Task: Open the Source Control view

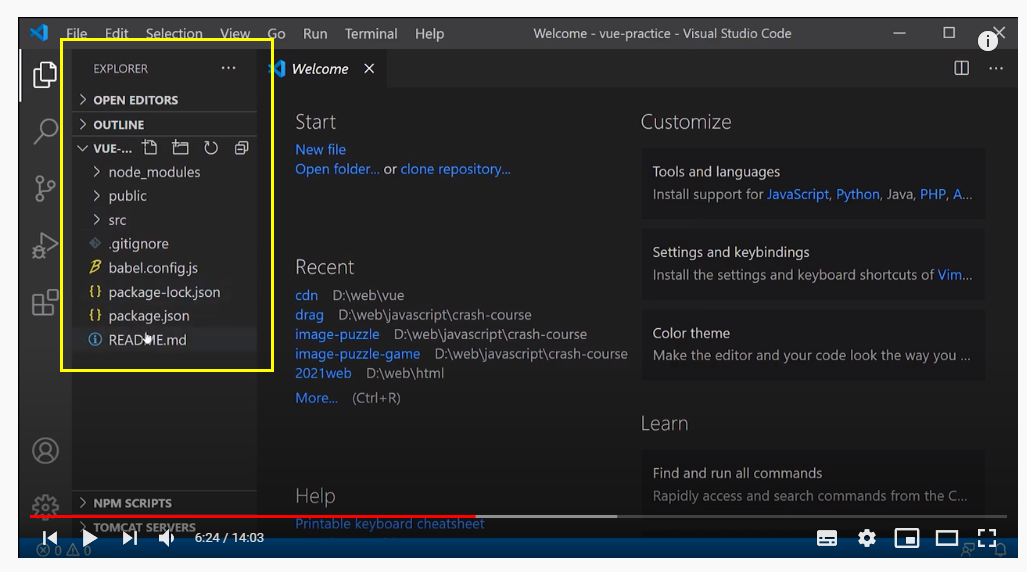Action: (x=45, y=189)
